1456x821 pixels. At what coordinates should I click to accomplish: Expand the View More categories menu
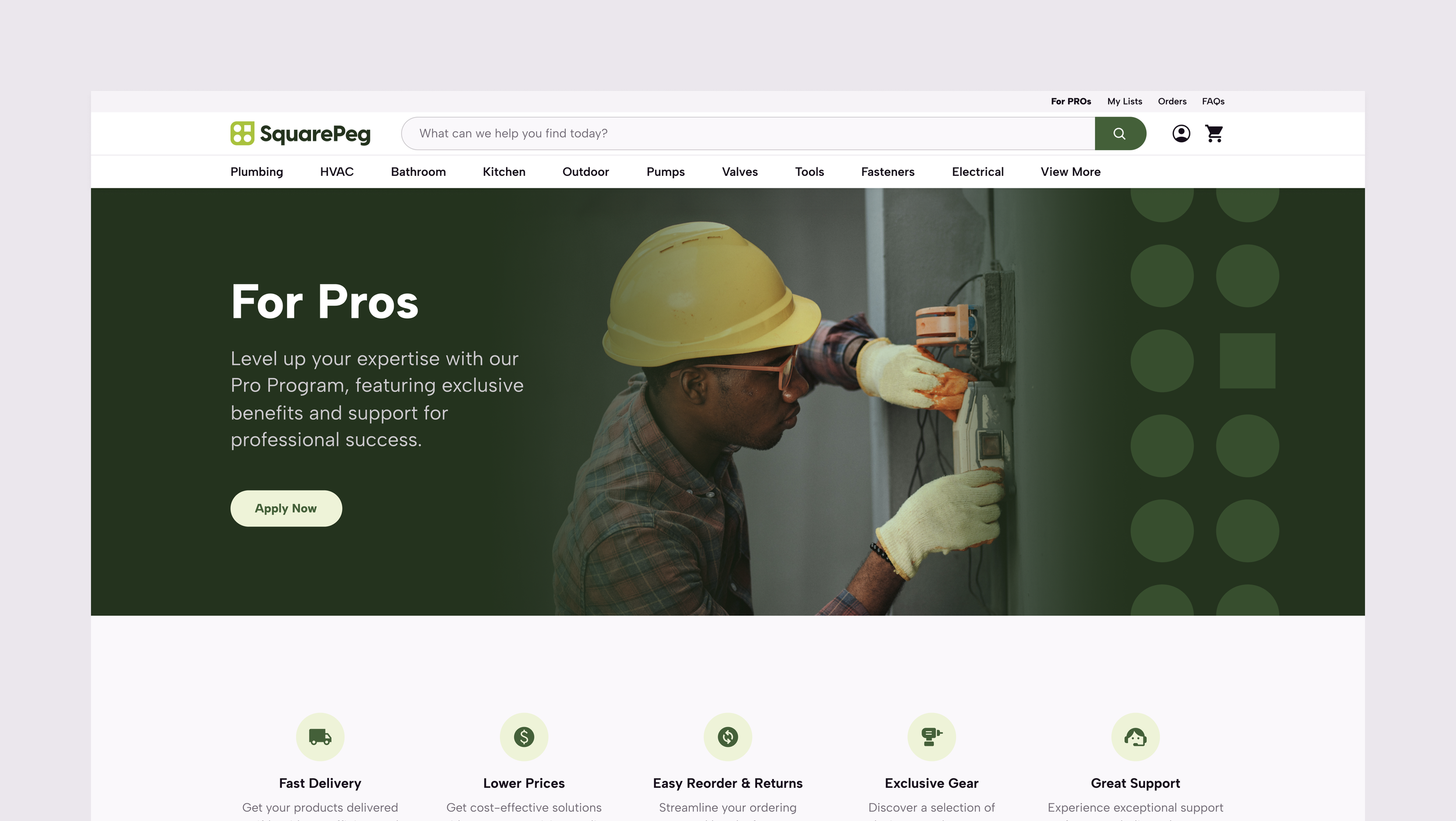(x=1070, y=172)
